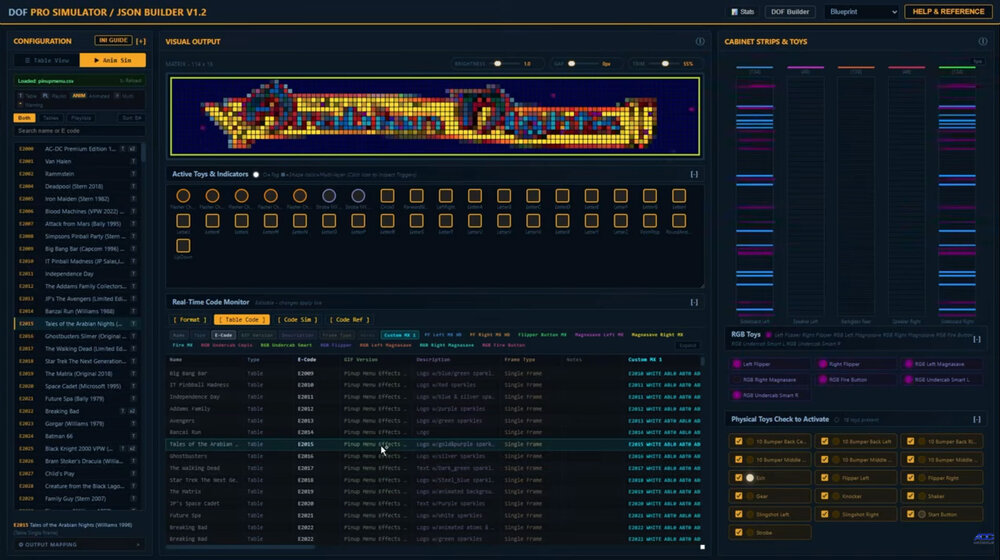Click the first purple Strobe circle indicator
Viewport: 1000px width, 560px height.
[328, 196]
